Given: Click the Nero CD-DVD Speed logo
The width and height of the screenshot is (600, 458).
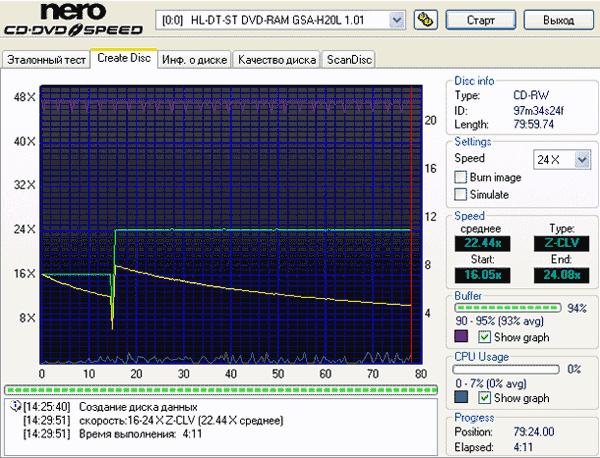Looking at the screenshot, I should (73, 19).
